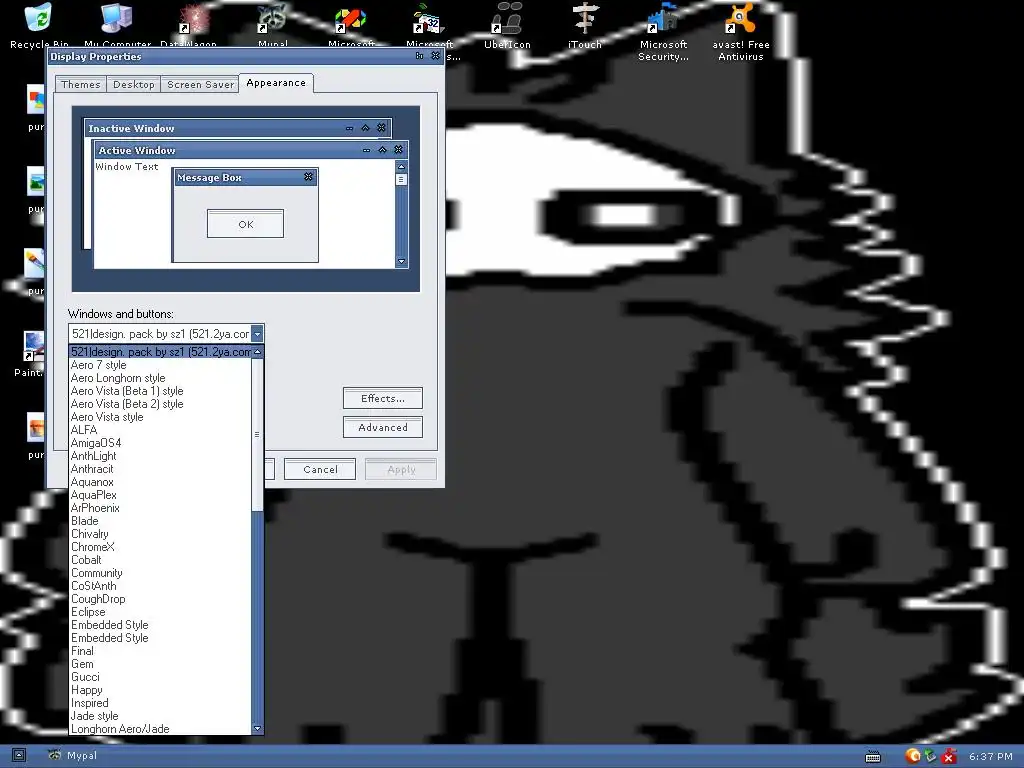Click the Effects... button
This screenshot has height=768, width=1024.
coord(383,398)
